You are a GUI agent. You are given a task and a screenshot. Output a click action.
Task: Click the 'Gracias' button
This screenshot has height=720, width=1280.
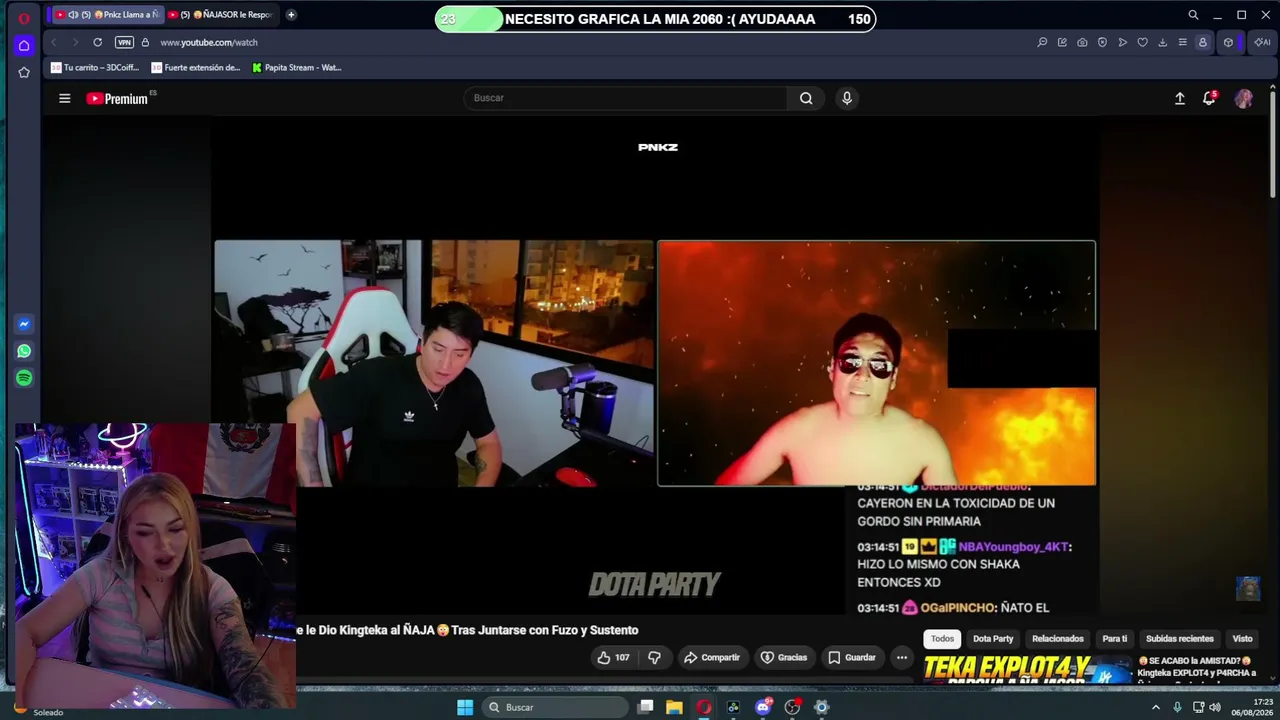click(783, 657)
